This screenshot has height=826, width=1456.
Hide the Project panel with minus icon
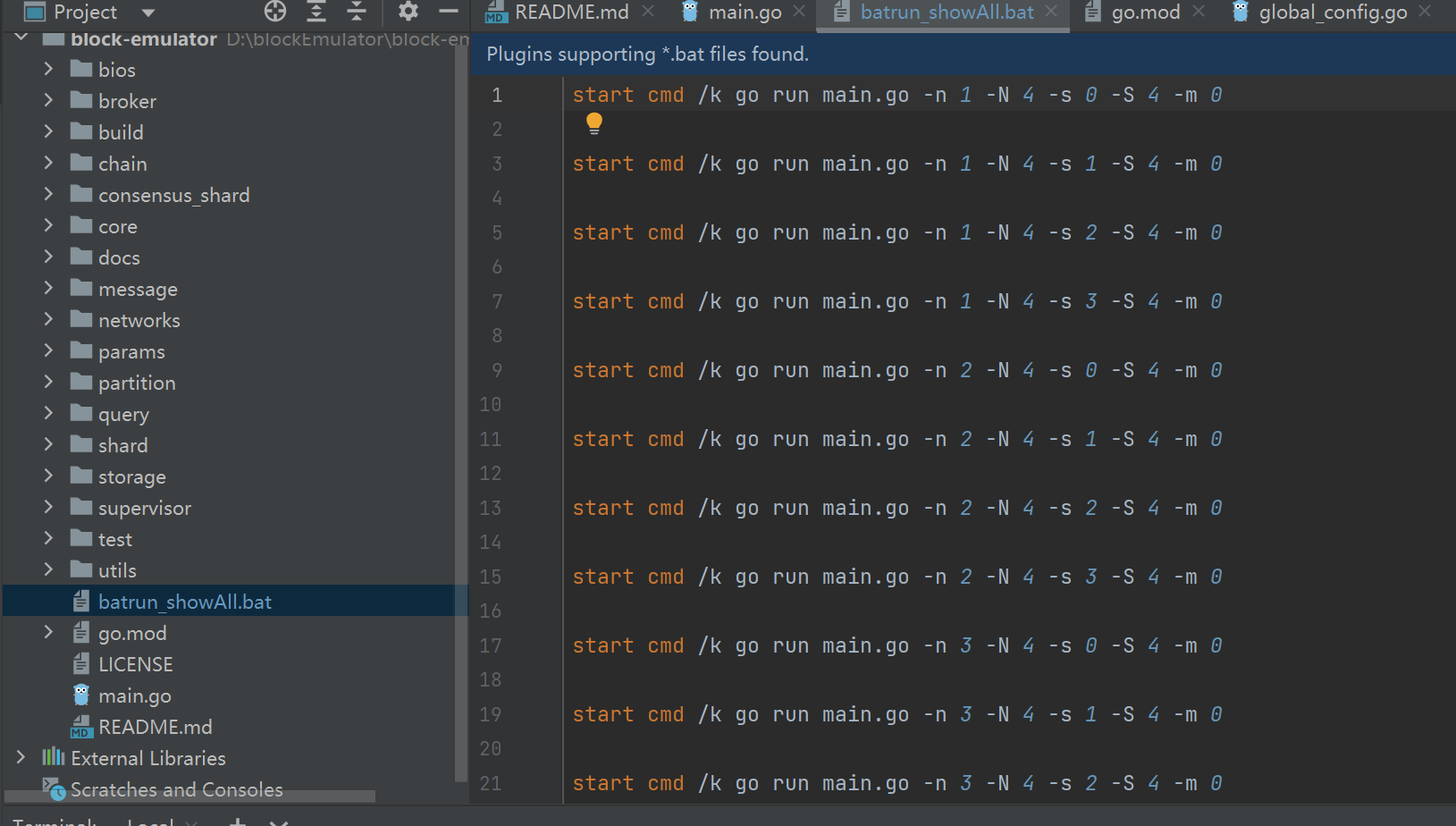tap(449, 11)
